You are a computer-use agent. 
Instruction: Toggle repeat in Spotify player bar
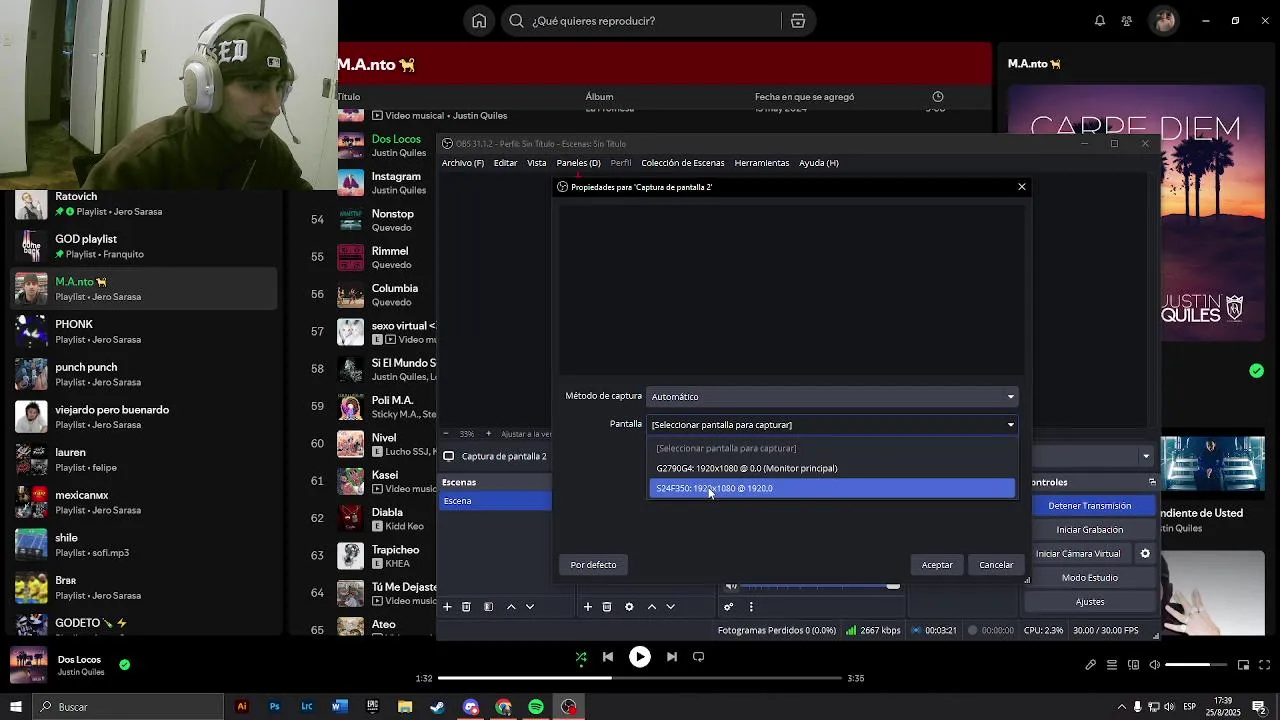(699, 657)
